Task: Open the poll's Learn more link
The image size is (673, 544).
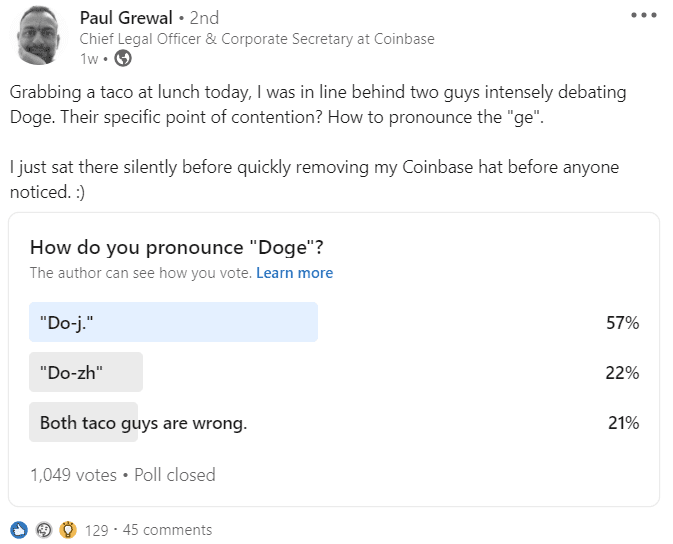Action: click(x=294, y=273)
